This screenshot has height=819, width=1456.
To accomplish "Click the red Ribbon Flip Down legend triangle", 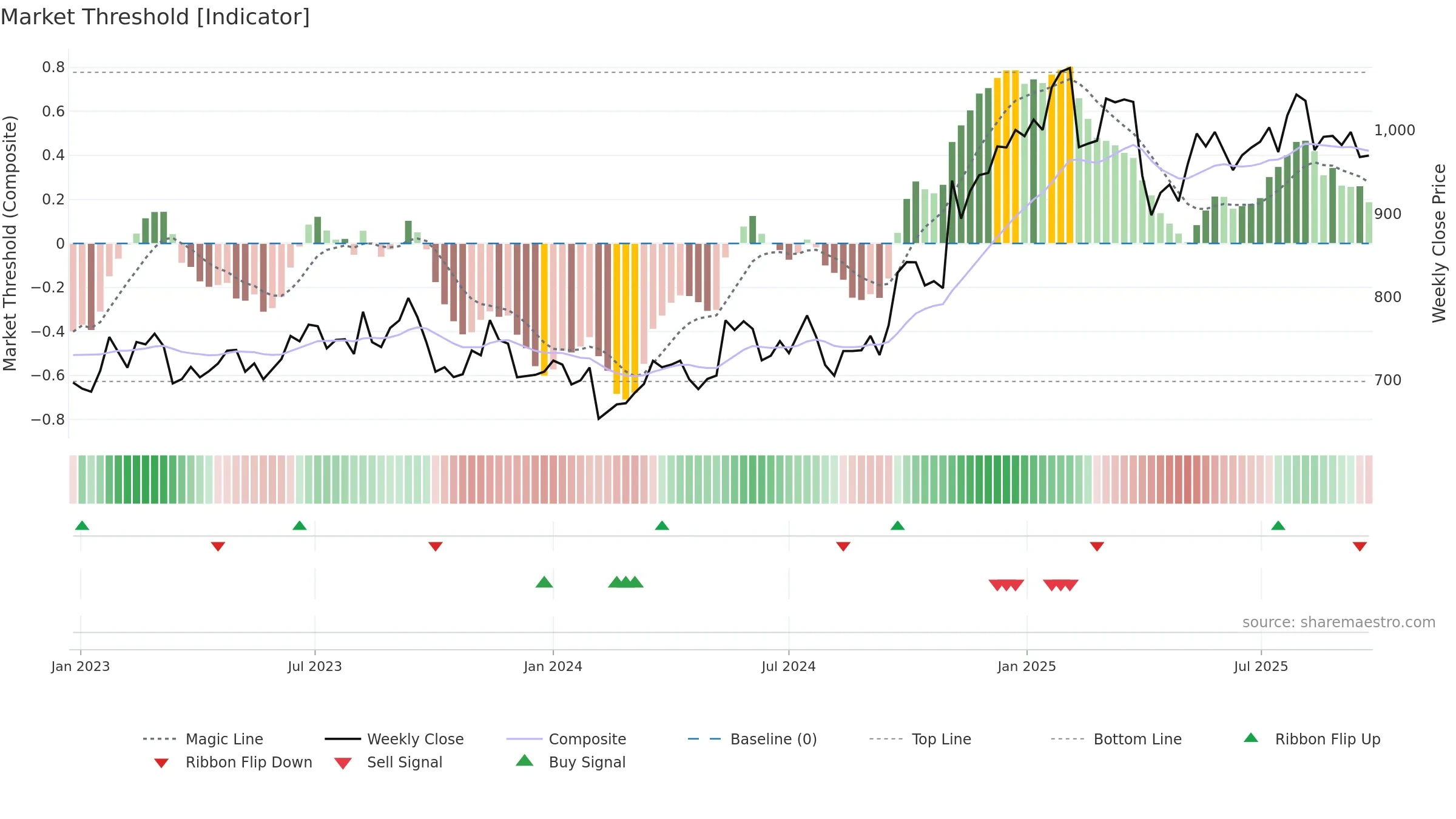I will [161, 763].
